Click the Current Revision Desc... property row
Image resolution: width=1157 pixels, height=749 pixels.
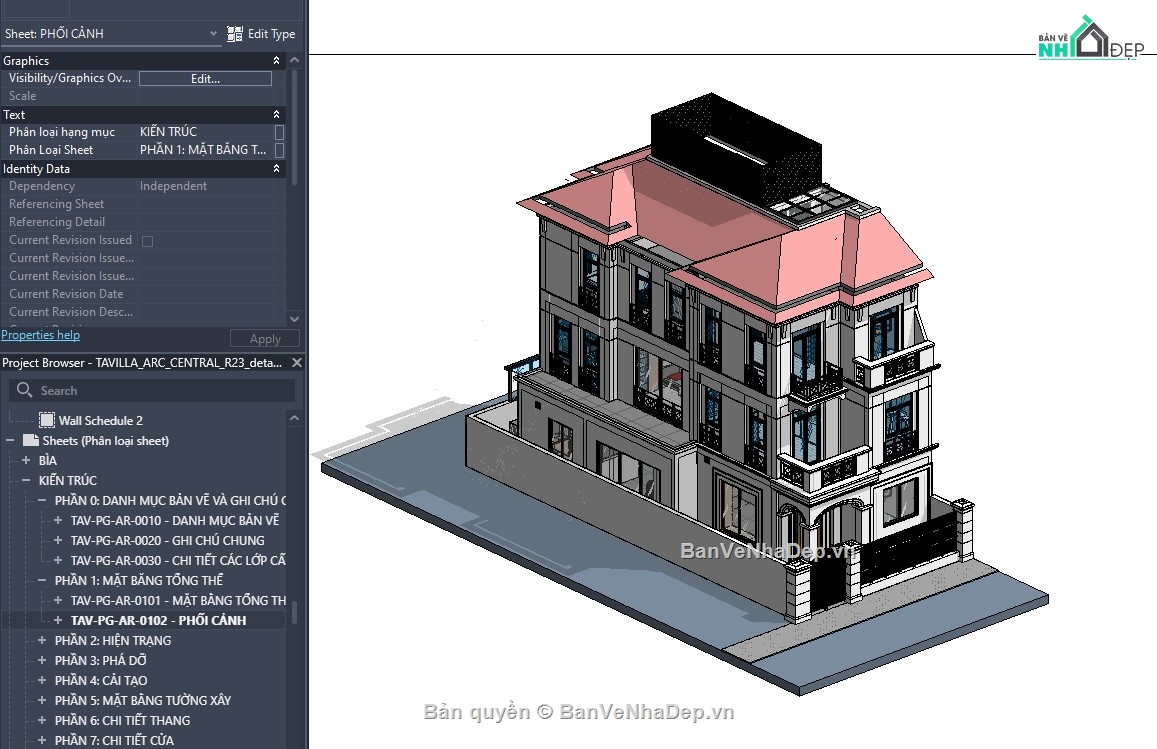point(142,312)
